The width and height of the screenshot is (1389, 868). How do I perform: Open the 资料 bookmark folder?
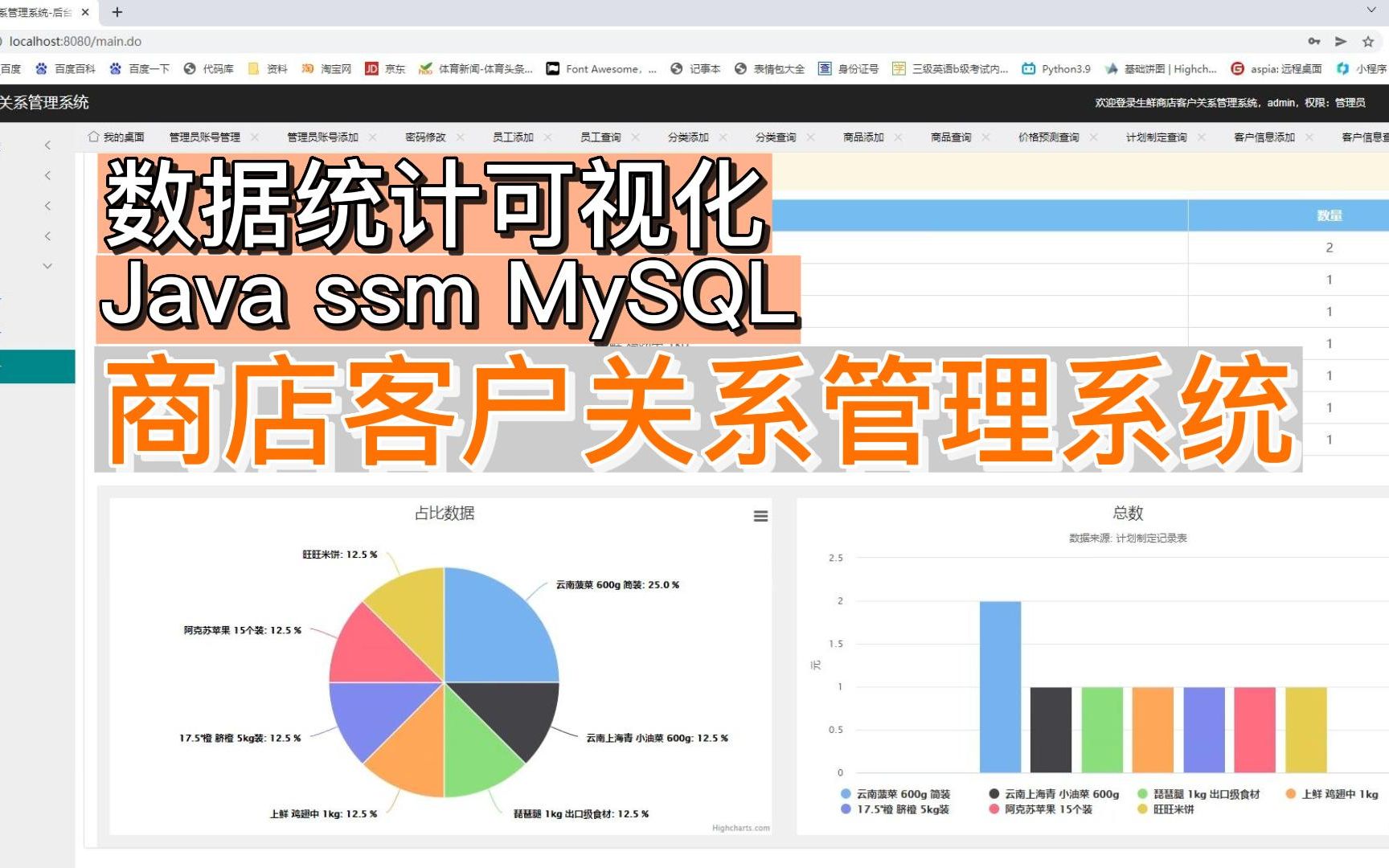point(268,69)
